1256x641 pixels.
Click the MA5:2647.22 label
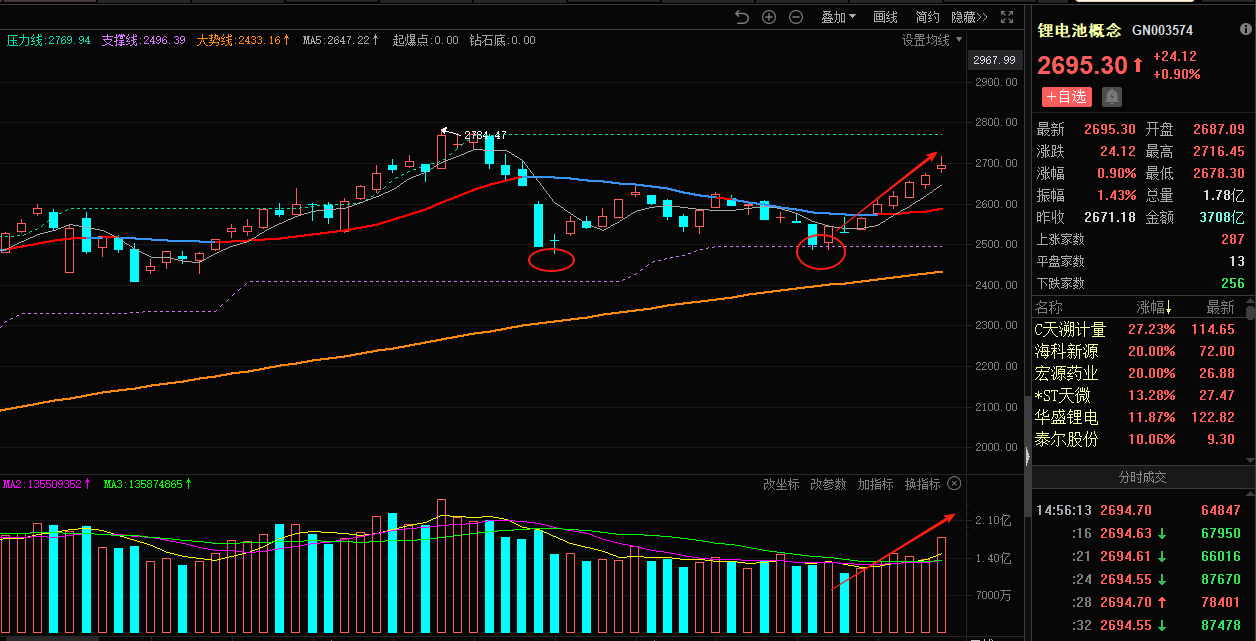tap(341, 40)
